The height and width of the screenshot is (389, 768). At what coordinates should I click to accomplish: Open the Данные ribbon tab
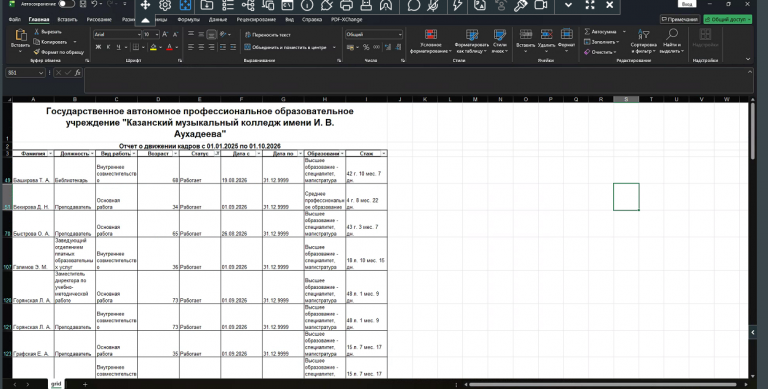click(218, 20)
